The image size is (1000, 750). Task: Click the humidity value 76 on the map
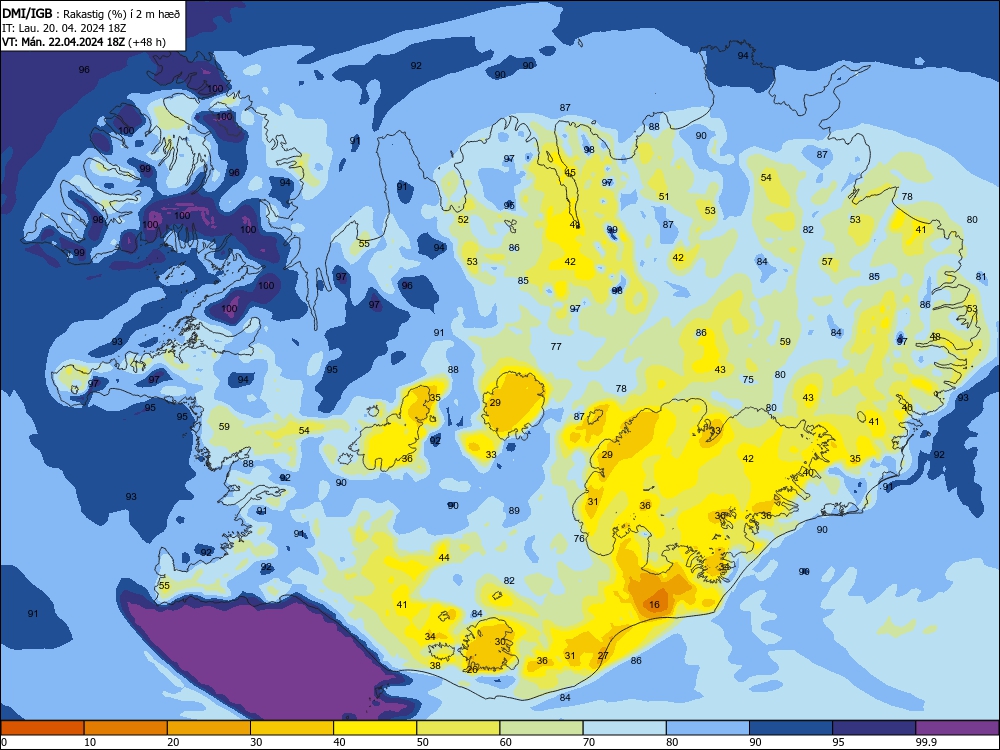579,538
